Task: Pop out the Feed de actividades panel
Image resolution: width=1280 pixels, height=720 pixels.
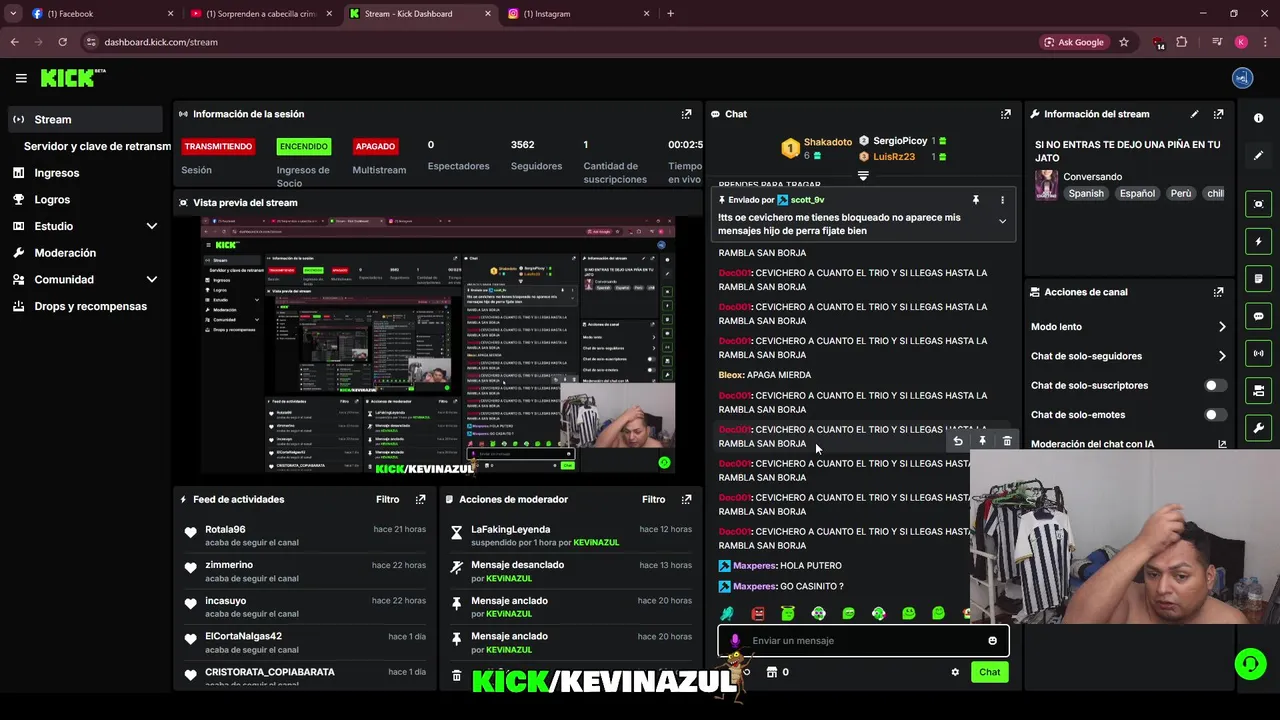Action: (420, 499)
